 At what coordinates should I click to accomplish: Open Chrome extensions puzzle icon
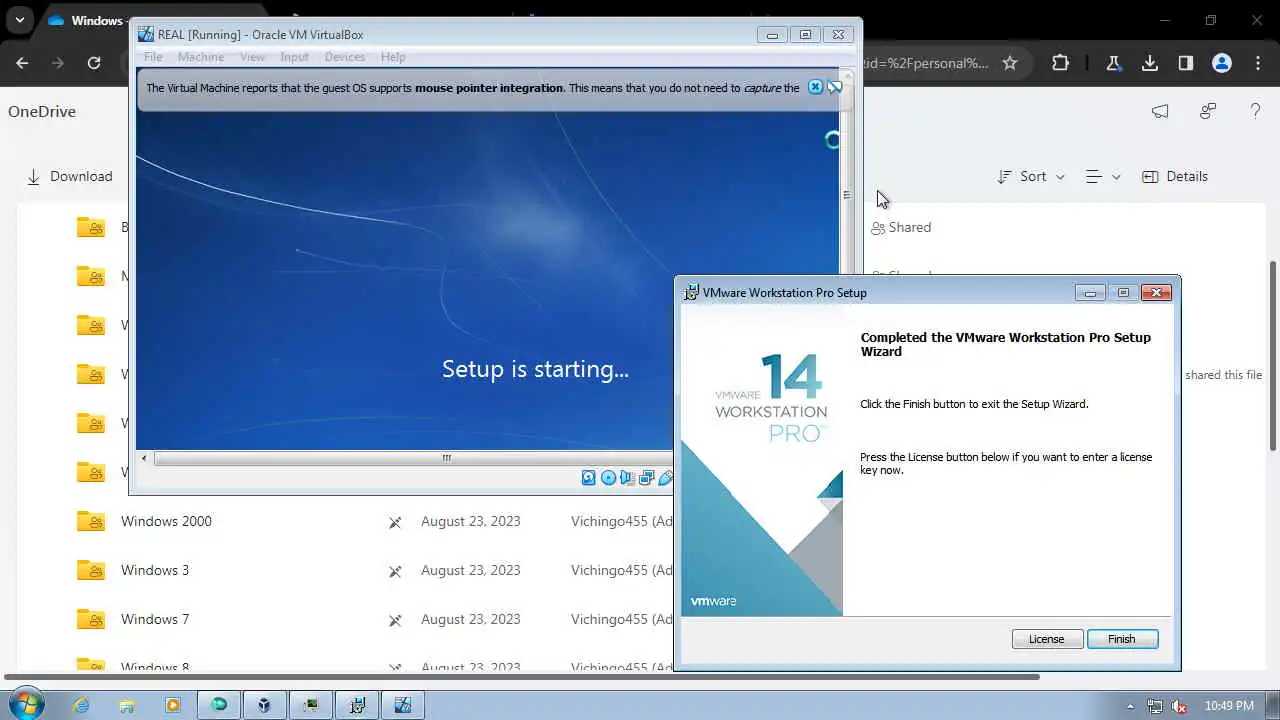coord(1060,63)
